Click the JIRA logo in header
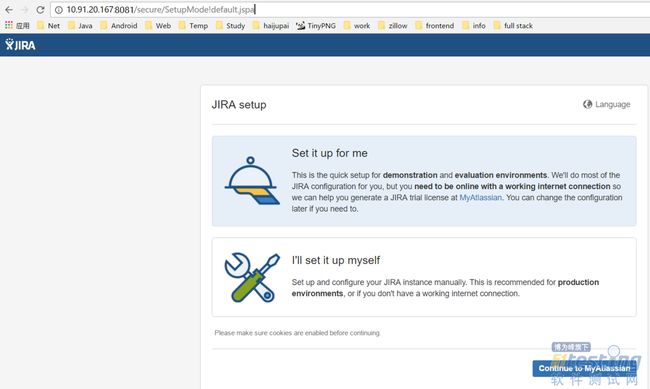Image resolution: width=650 pixels, height=389 pixels. (x=20, y=45)
